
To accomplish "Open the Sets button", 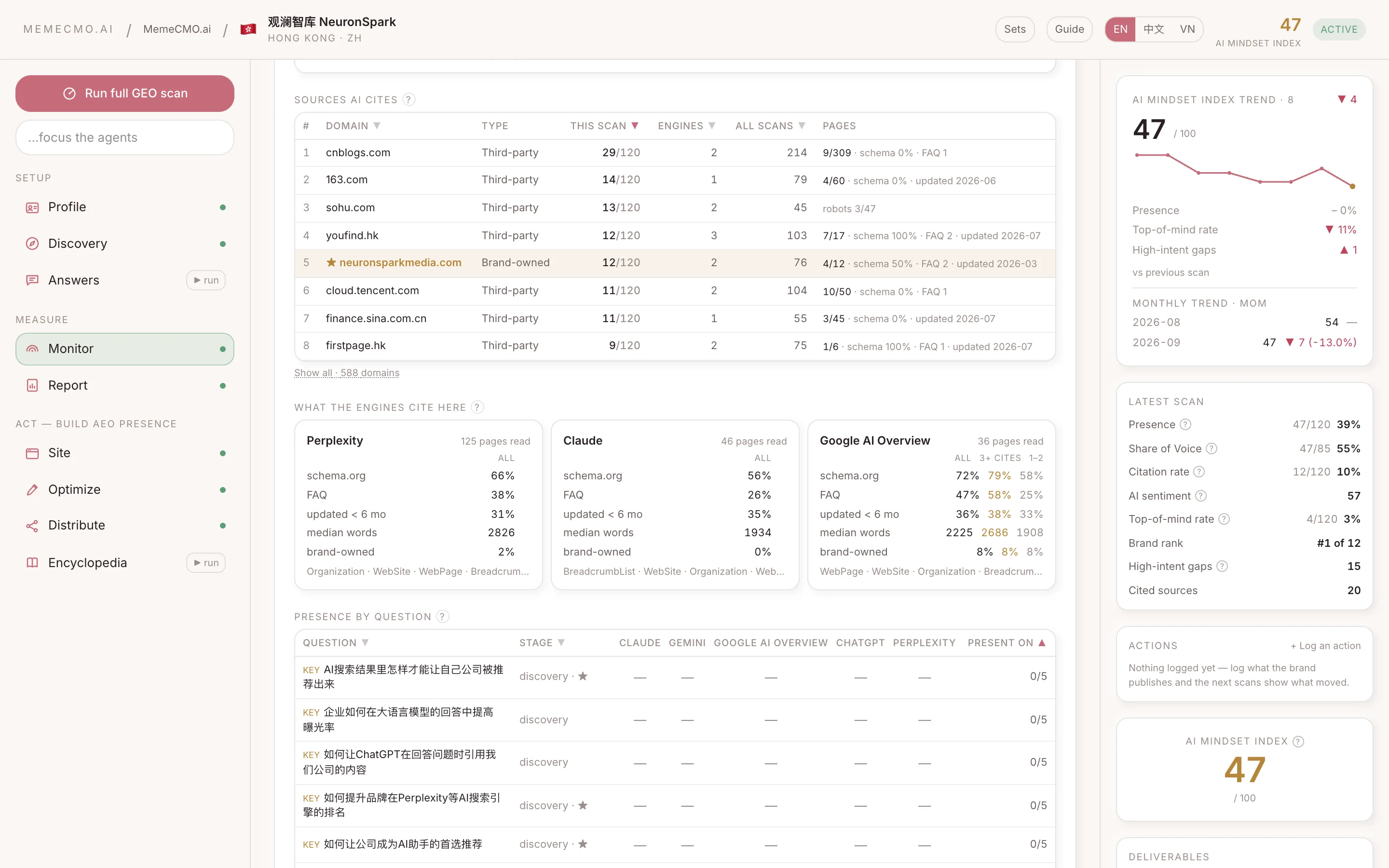I will point(1014,29).
